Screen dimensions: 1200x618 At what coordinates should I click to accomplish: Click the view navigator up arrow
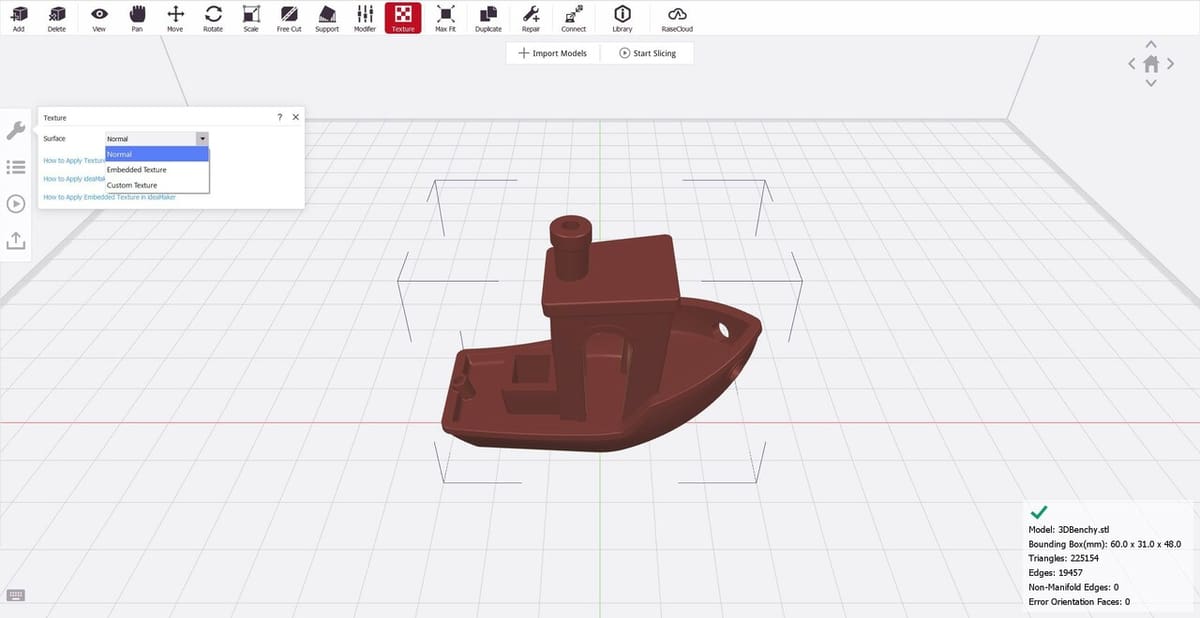pyautogui.click(x=1151, y=44)
